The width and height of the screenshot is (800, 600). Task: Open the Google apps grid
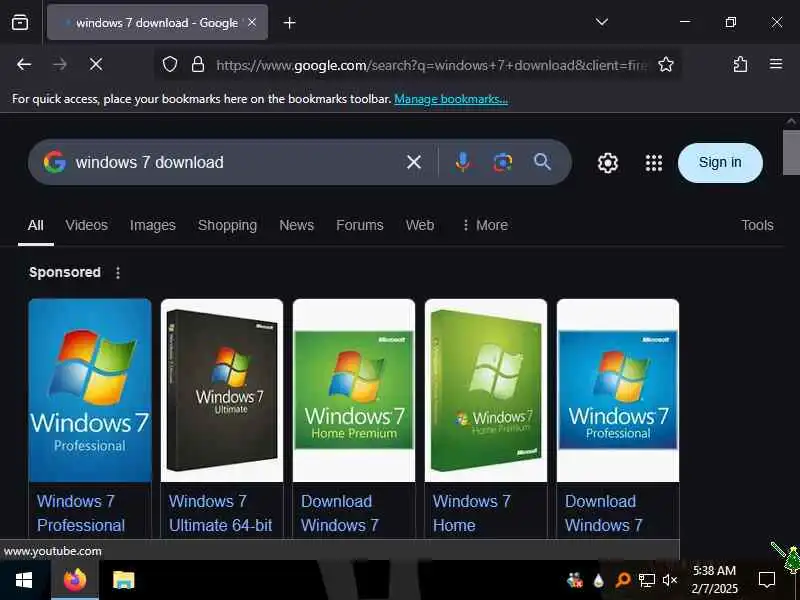[x=654, y=163]
